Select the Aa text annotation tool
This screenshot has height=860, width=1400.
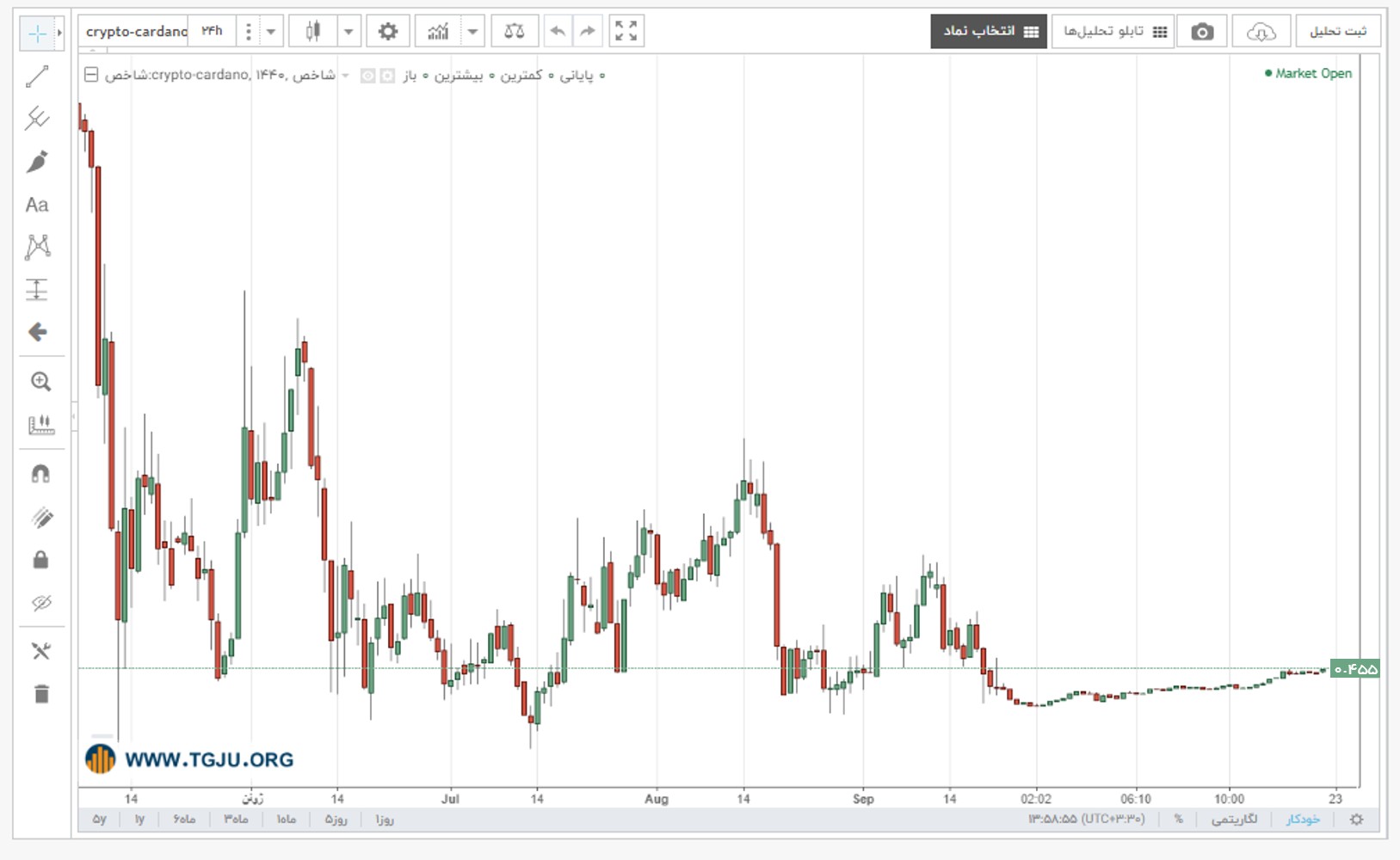click(x=37, y=205)
